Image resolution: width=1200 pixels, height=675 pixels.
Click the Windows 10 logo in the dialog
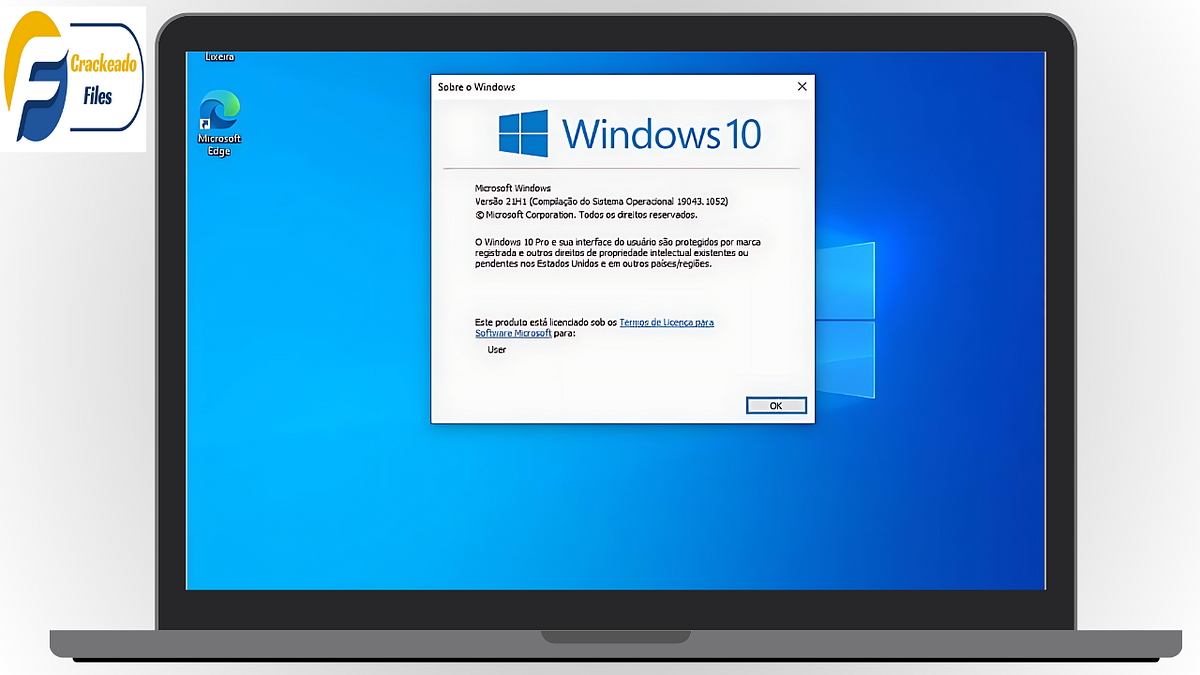click(x=631, y=133)
